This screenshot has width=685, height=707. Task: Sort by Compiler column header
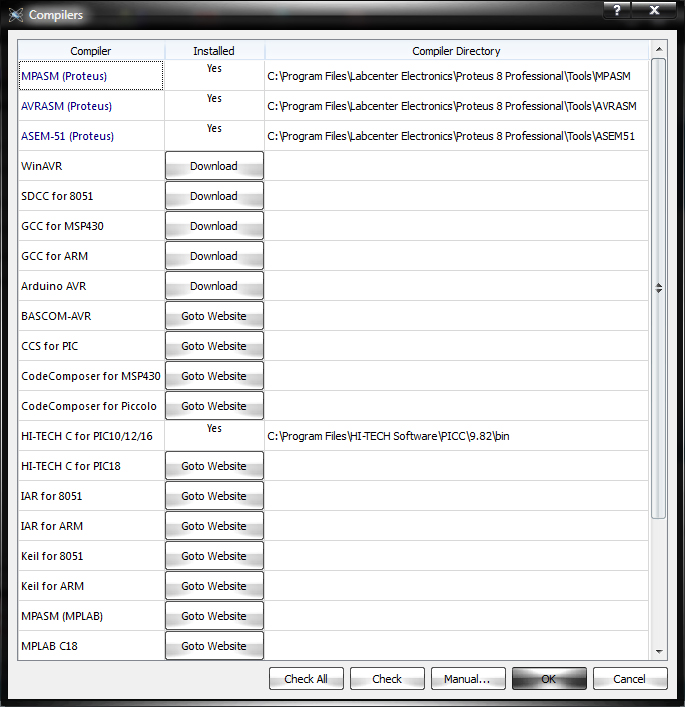(91, 51)
